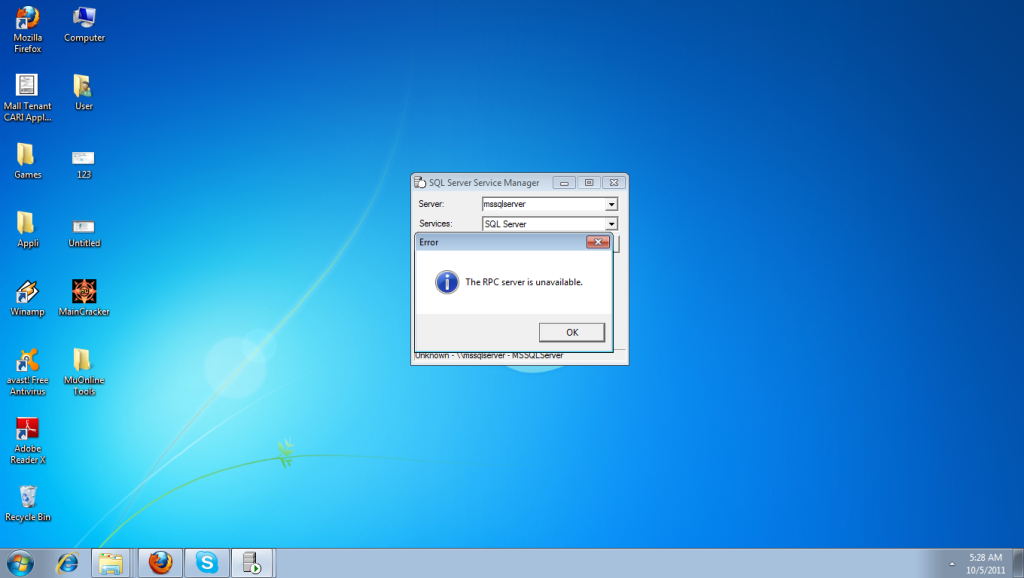The width and height of the screenshot is (1024, 578).
Task: Close the Error dialog with X
Action: 598,242
